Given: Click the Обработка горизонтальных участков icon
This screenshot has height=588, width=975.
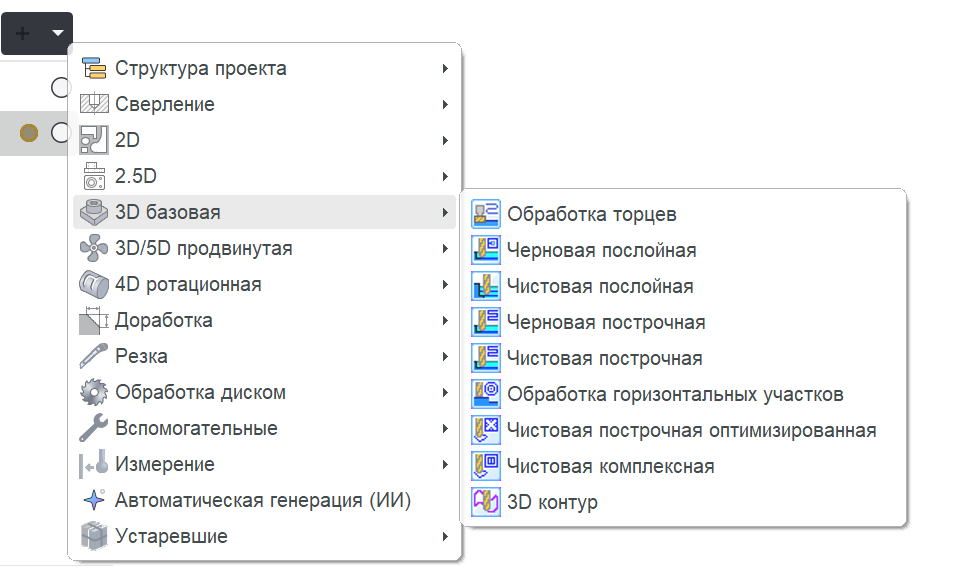Looking at the screenshot, I should 486,394.
